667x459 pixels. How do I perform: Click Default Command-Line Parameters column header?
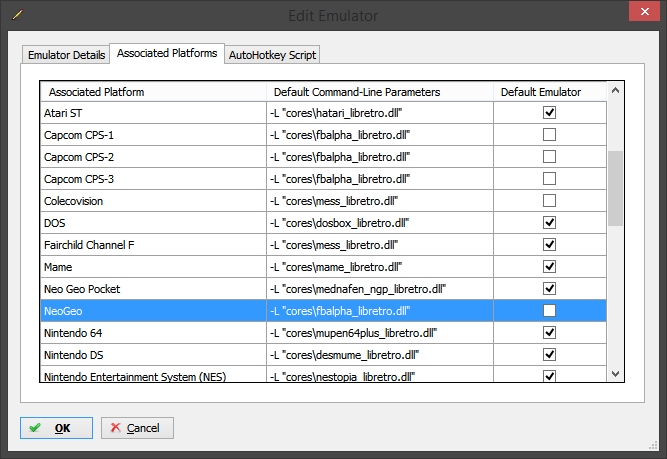tap(380, 92)
